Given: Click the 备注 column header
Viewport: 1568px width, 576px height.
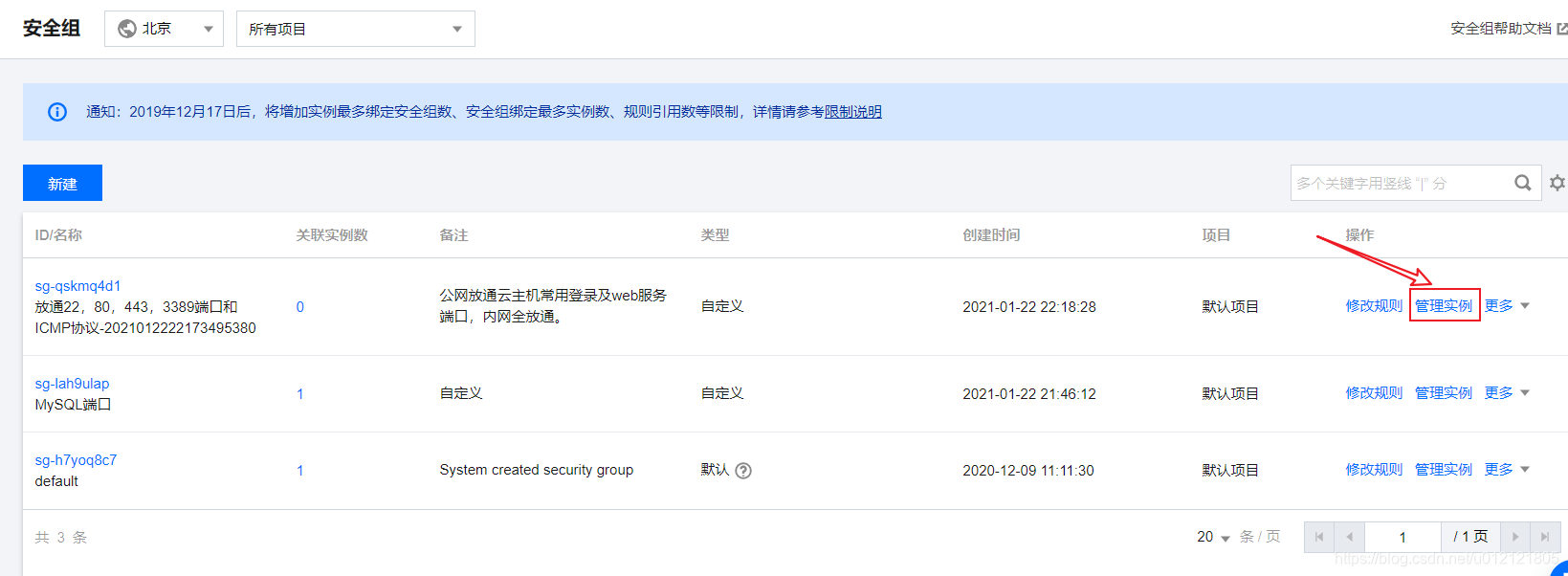Looking at the screenshot, I should 453,234.
